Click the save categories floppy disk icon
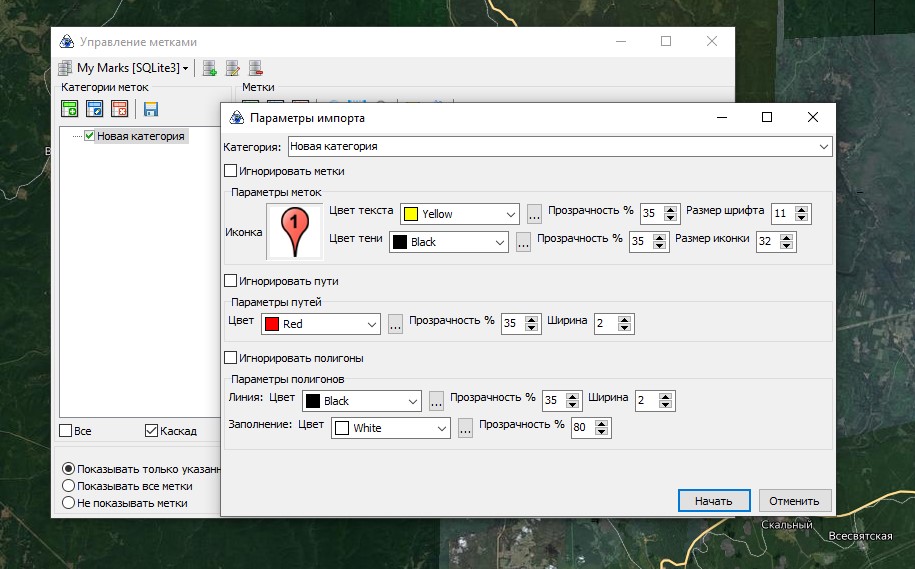This screenshot has width=915, height=569. [151, 109]
